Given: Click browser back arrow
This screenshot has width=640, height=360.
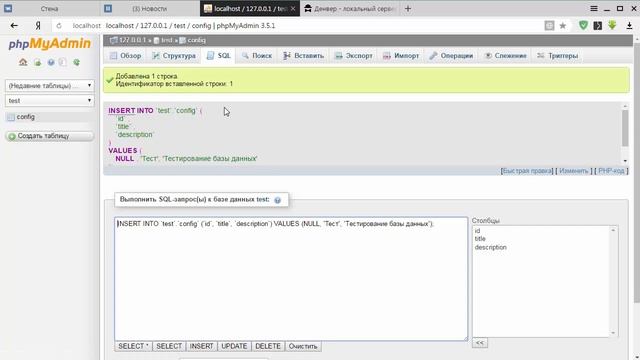Looking at the screenshot, I should [14, 25].
